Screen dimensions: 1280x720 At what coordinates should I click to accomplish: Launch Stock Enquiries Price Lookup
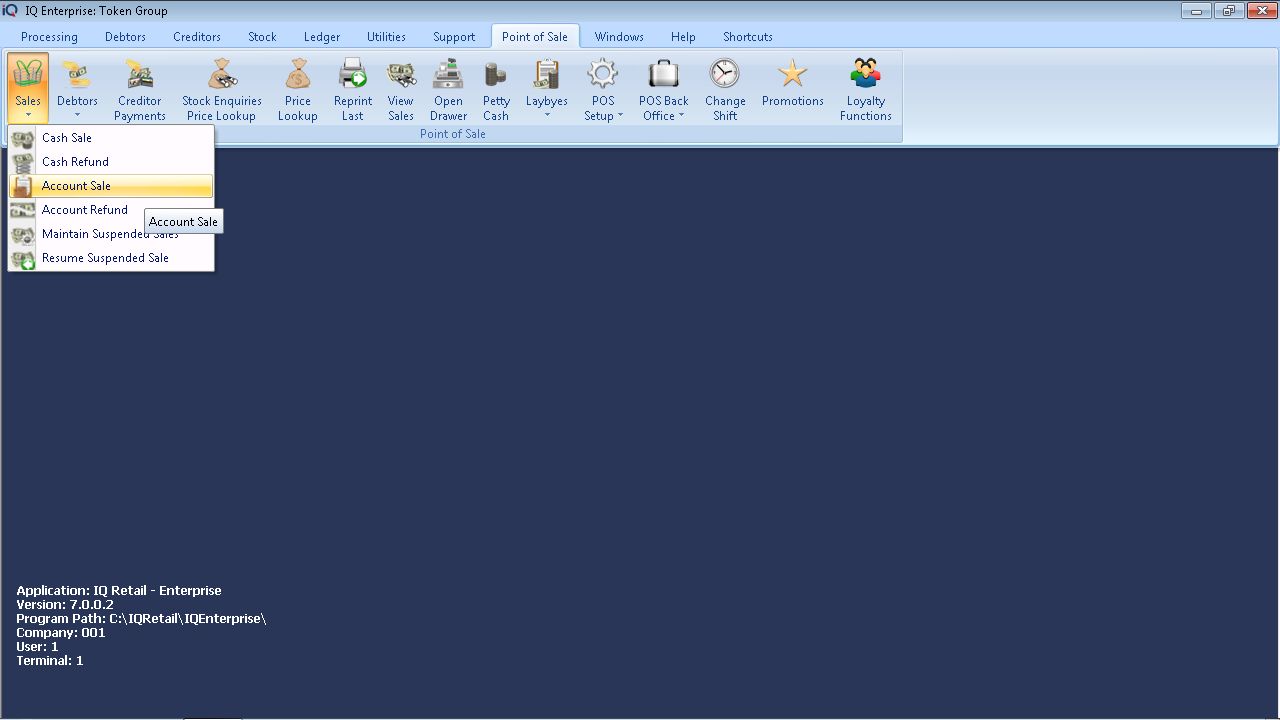[x=222, y=73]
